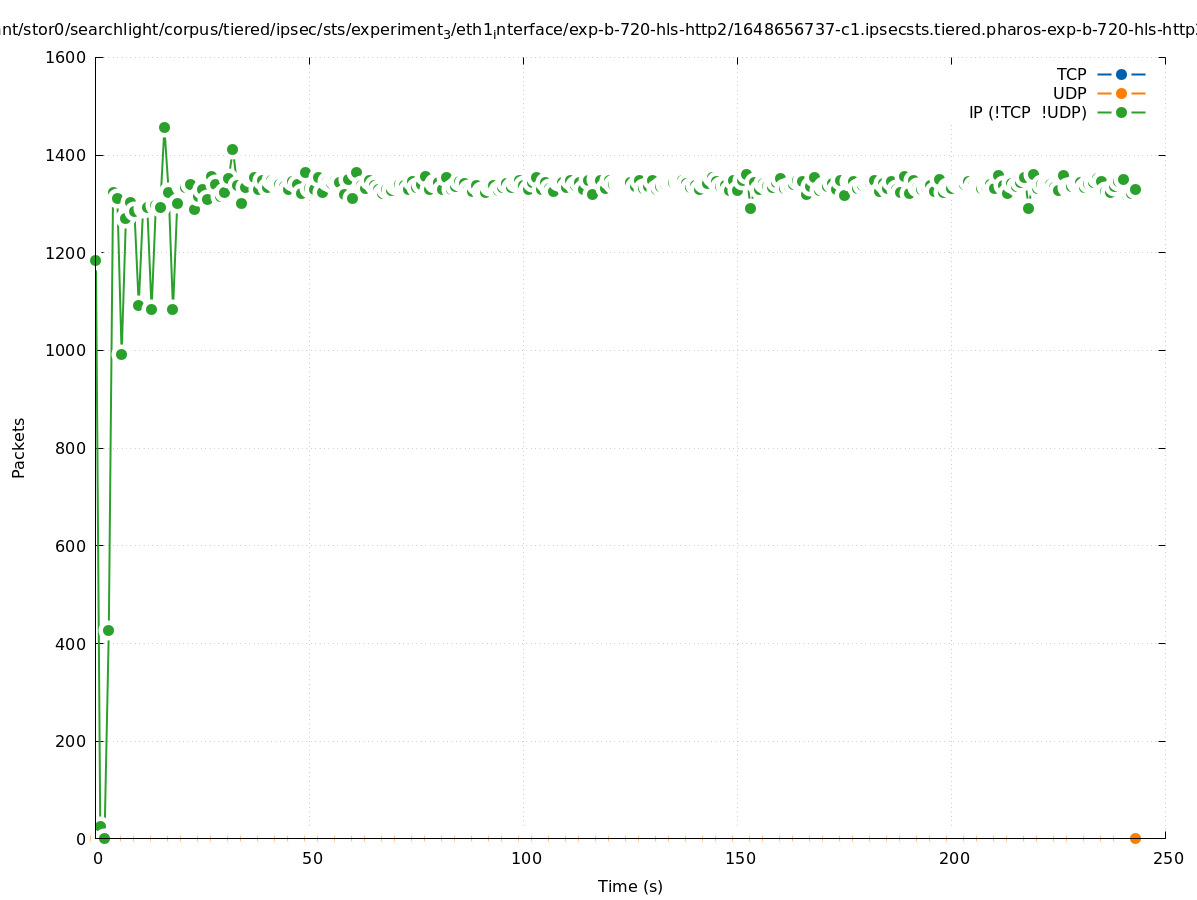Click the 250 x-axis tick label
The height and width of the screenshot is (900, 1197).
[1167, 858]
